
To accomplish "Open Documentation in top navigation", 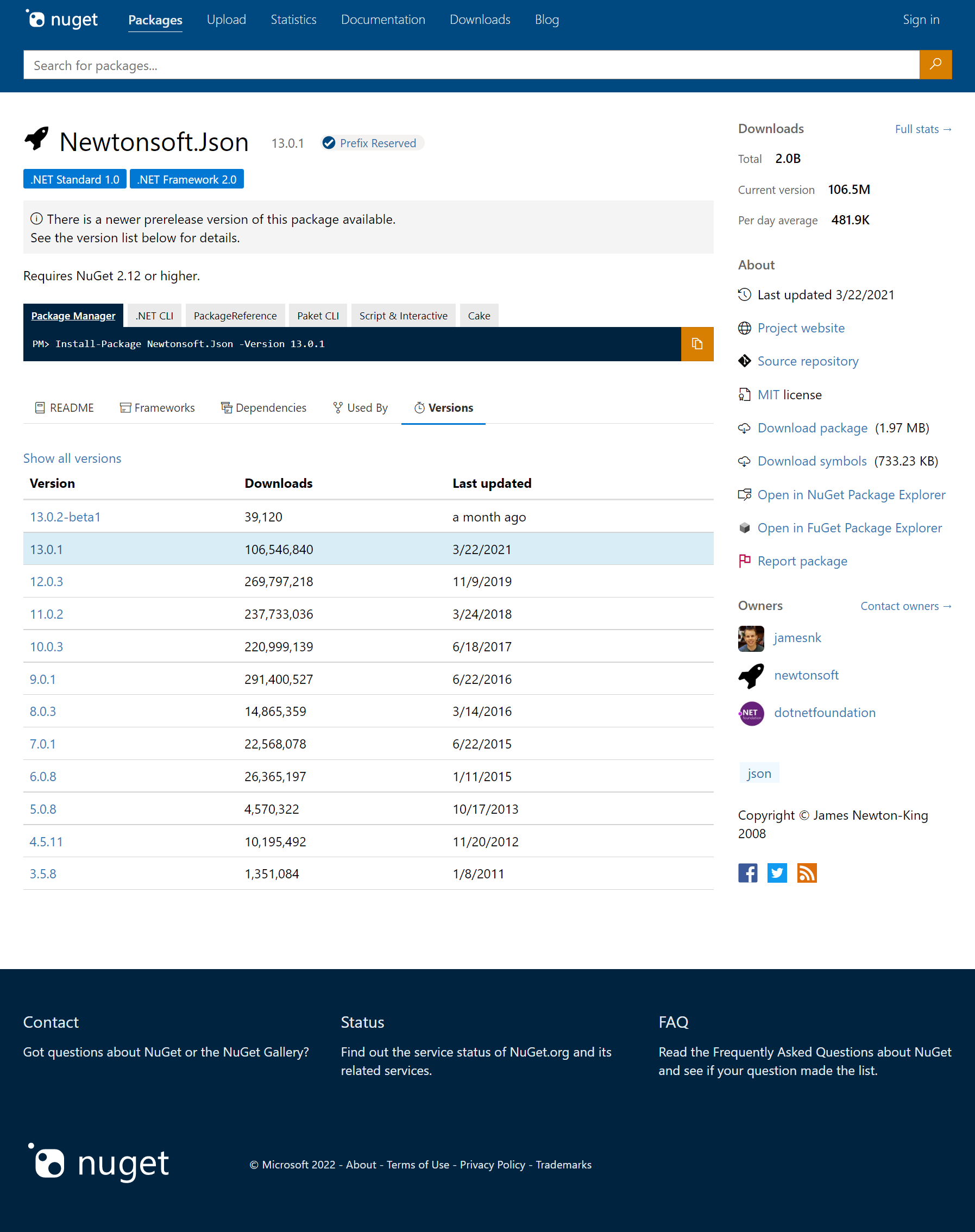I will [383, 20].
